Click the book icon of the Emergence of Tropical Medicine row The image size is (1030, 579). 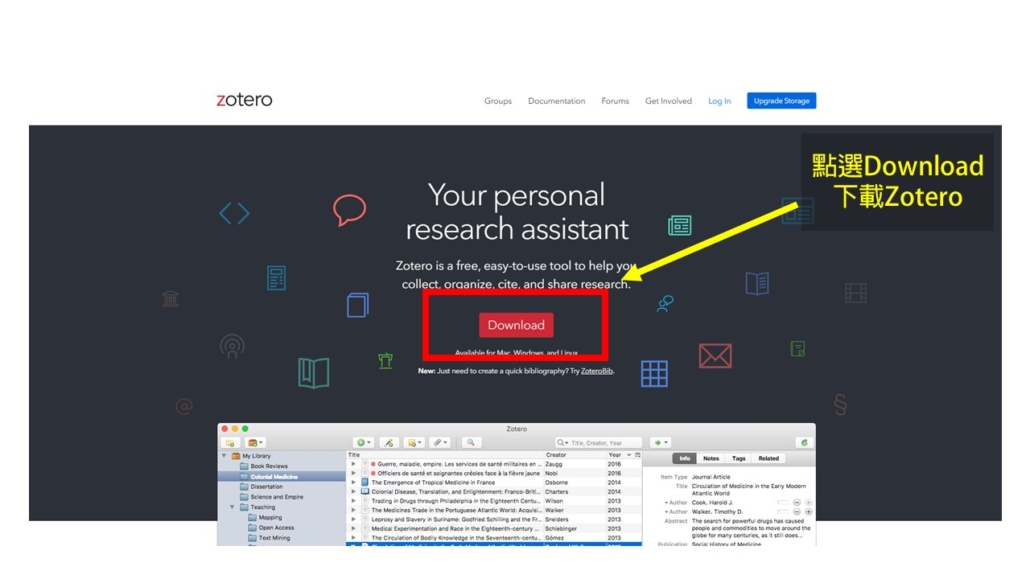(x=365, y=482)
